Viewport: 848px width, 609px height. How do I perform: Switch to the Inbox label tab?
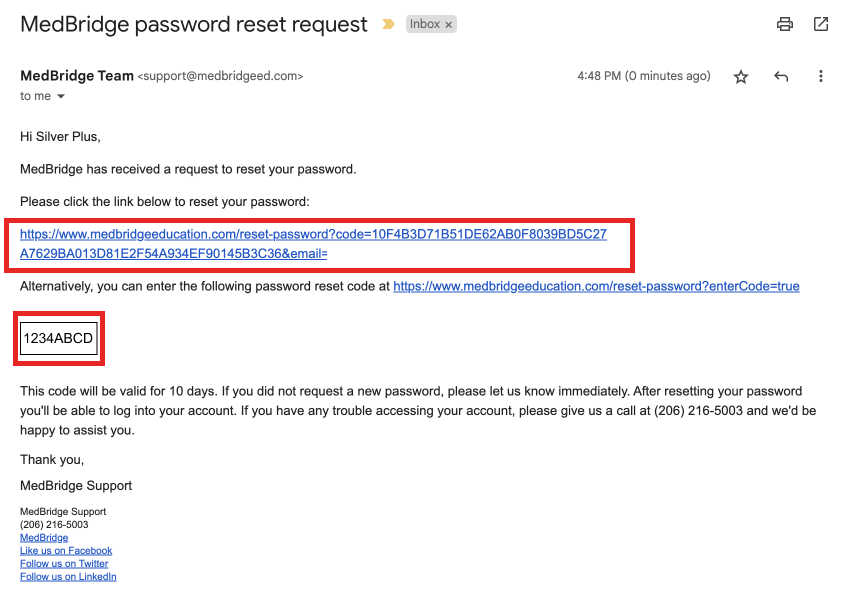tap(424, 23)
